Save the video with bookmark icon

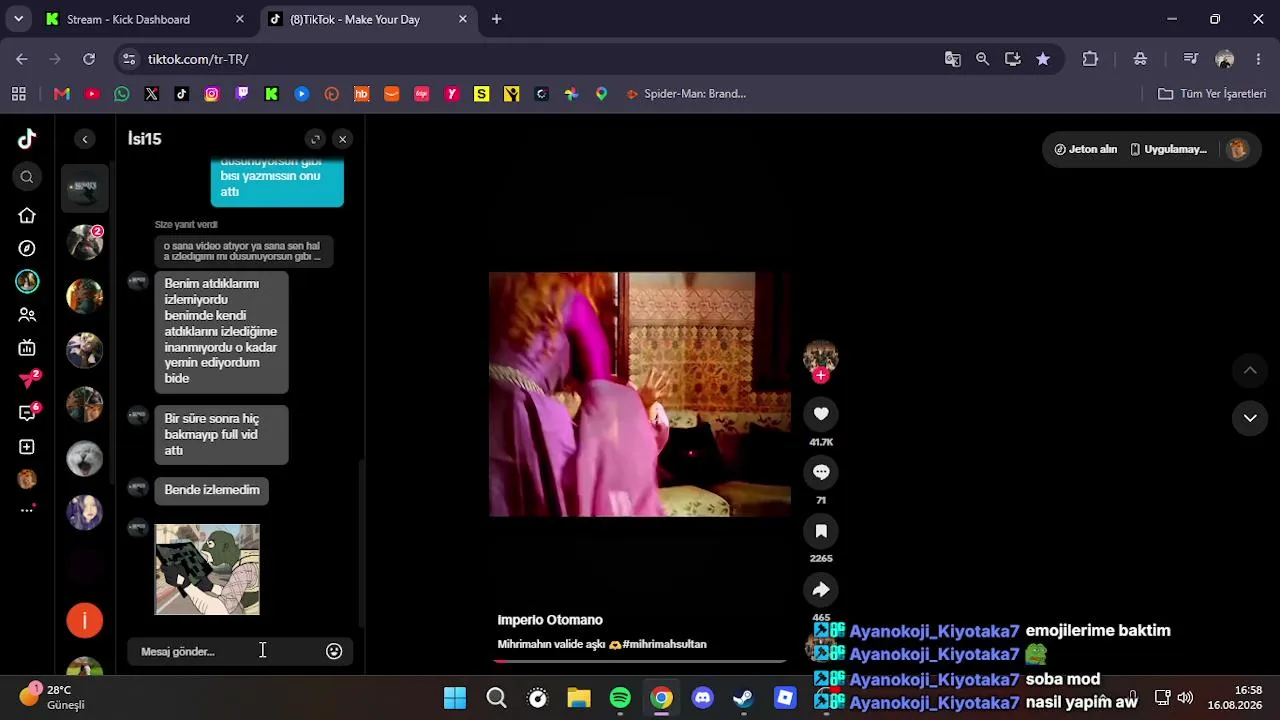click(x=821, y=531)
